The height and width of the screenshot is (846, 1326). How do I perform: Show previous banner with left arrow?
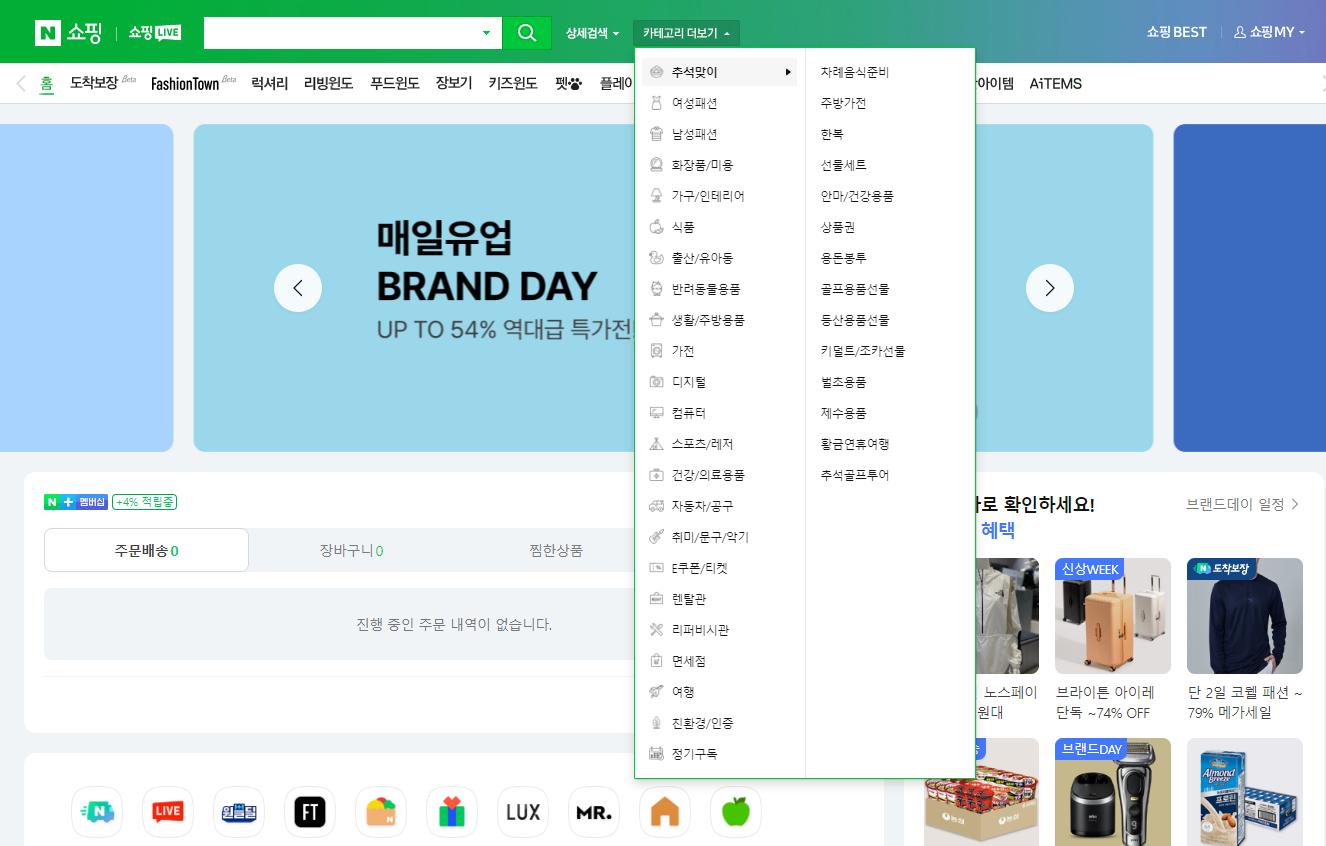[x=298, y=288]
